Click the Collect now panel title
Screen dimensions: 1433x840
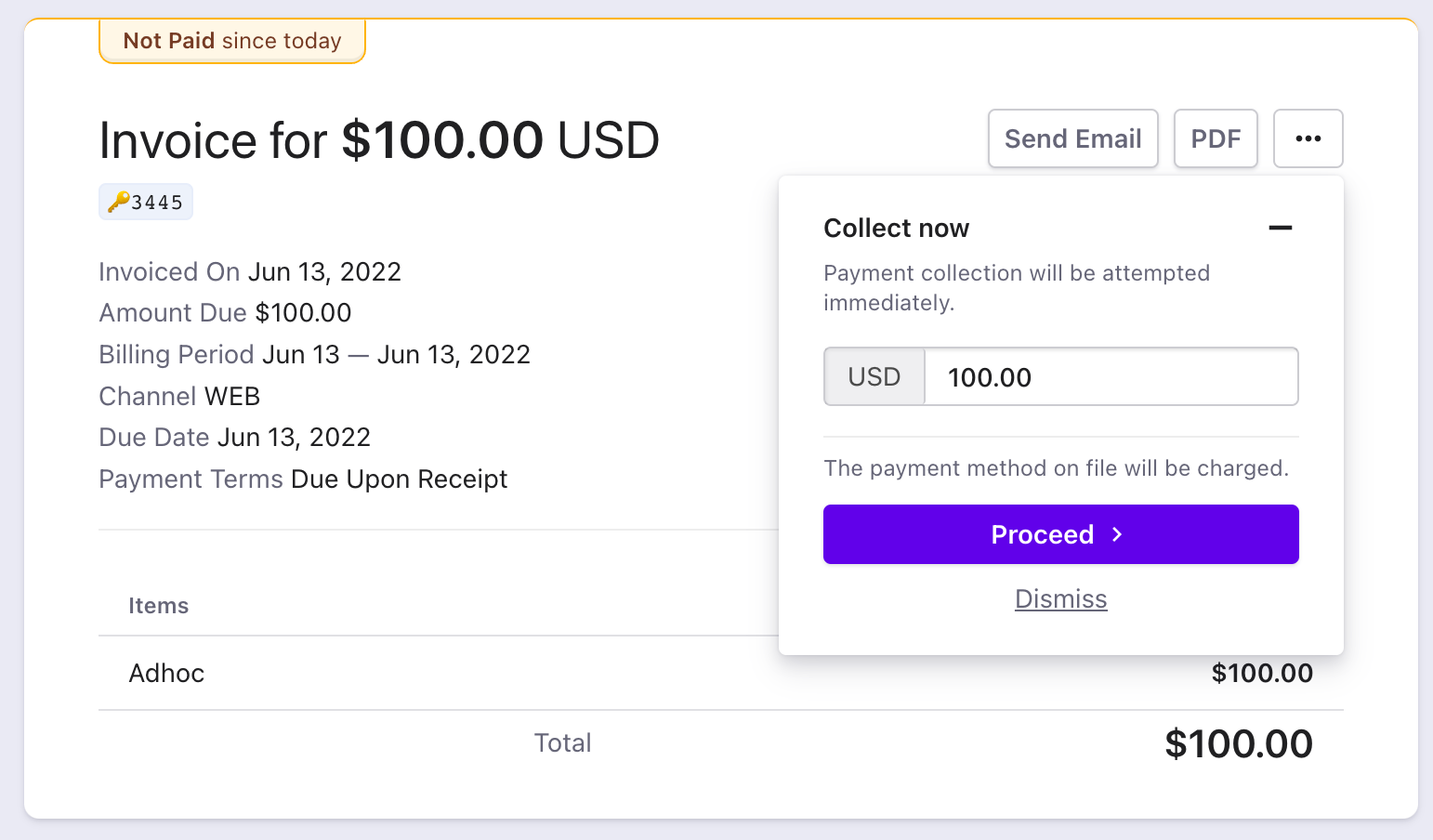(x=896, y=229)
